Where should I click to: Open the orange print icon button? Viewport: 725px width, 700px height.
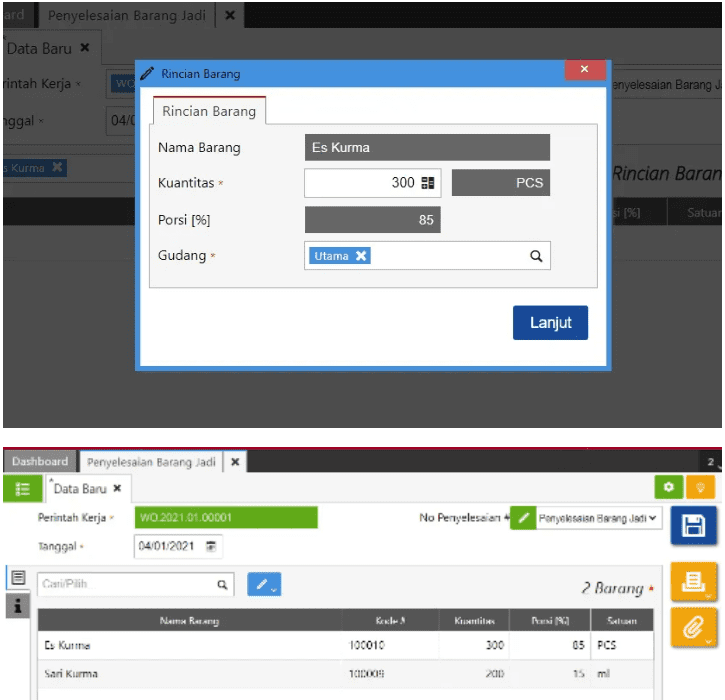tap(694, 582)
